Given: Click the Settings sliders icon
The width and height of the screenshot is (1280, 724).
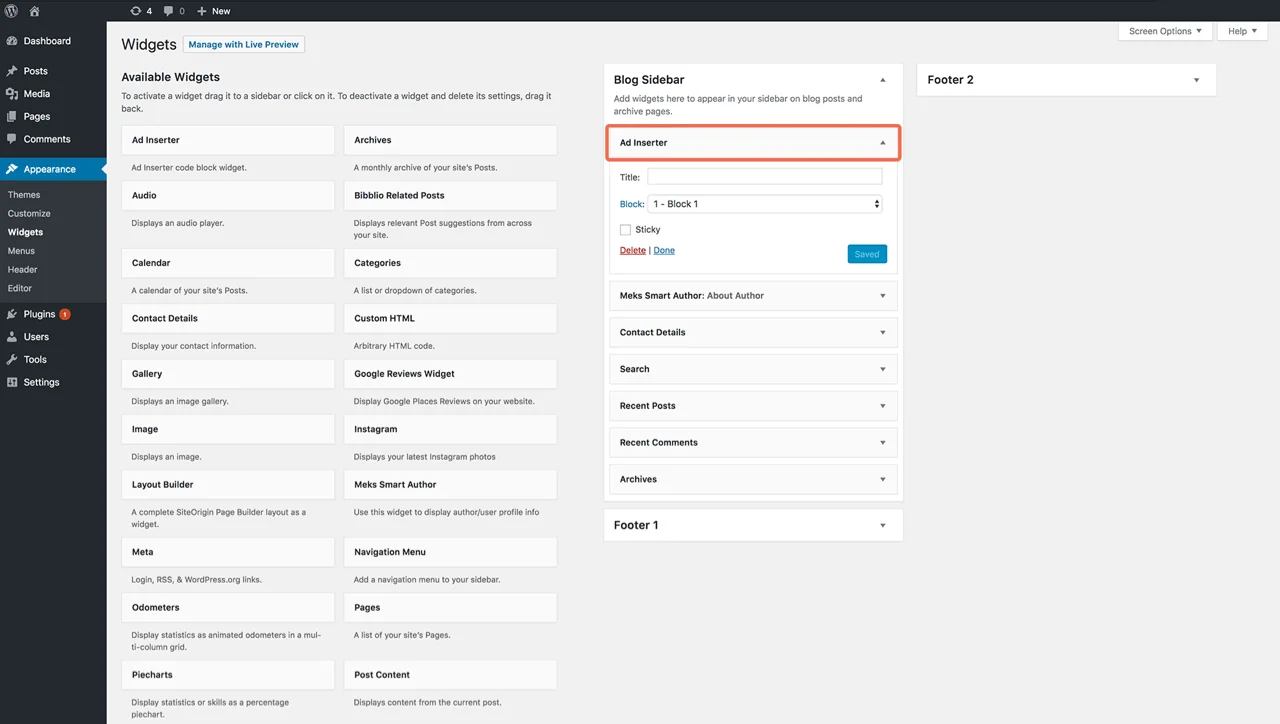Looking at the screenshot, I should [x=12, y=382].
